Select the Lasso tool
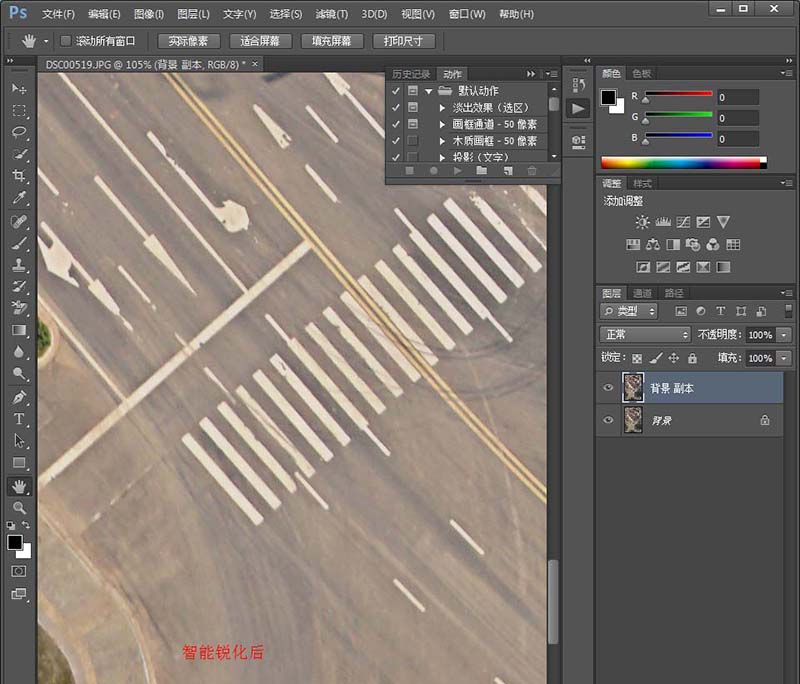Viewport: 800px width, 684px height. (x=19, y=132)
